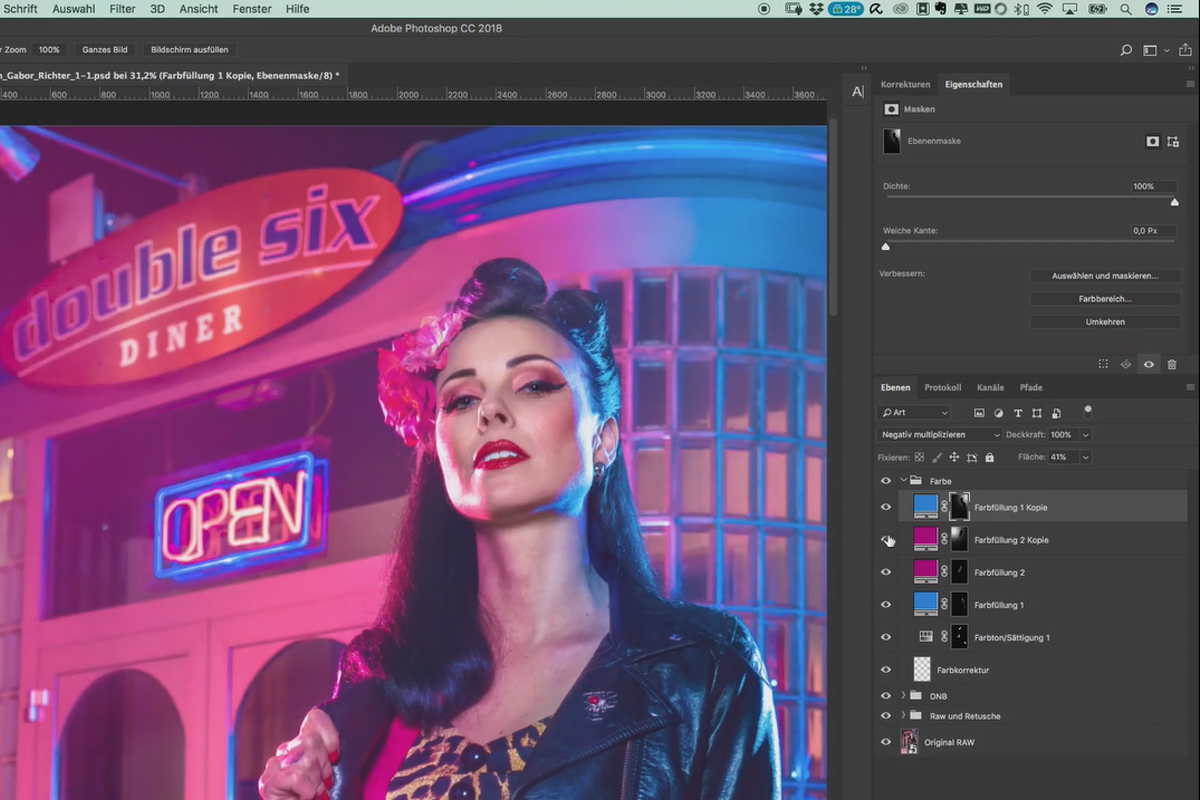Image resolution: width=1200 pixels, height=800 pixels.
Task: Lock image pixels with brush icon
Action: (936, 457)
